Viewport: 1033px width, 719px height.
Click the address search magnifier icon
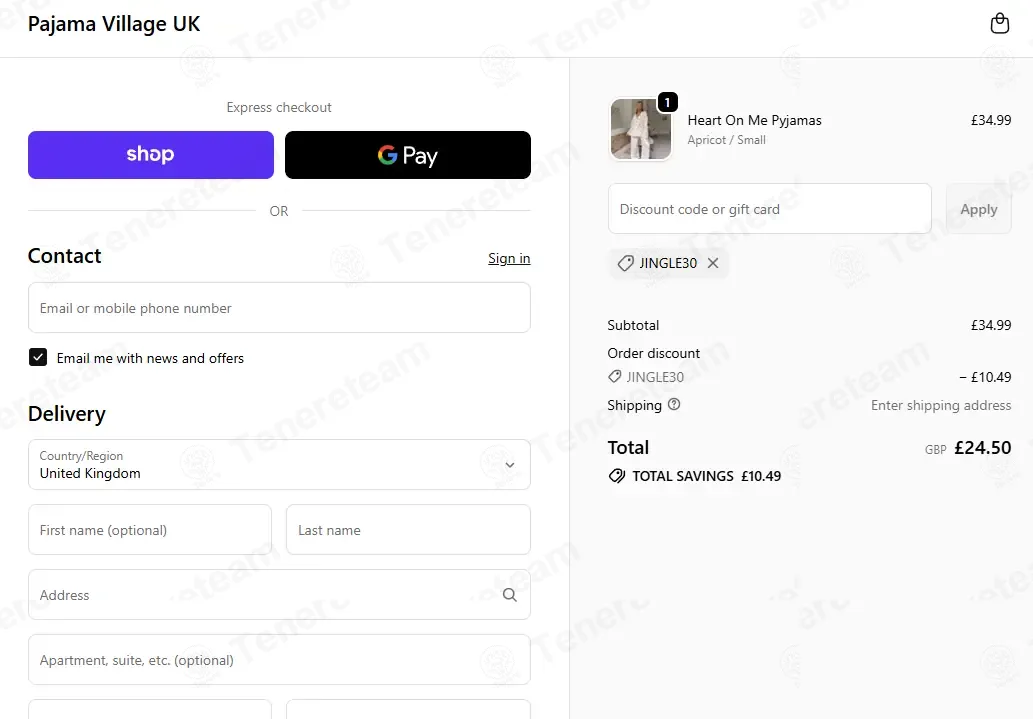(x=509, y=594)
